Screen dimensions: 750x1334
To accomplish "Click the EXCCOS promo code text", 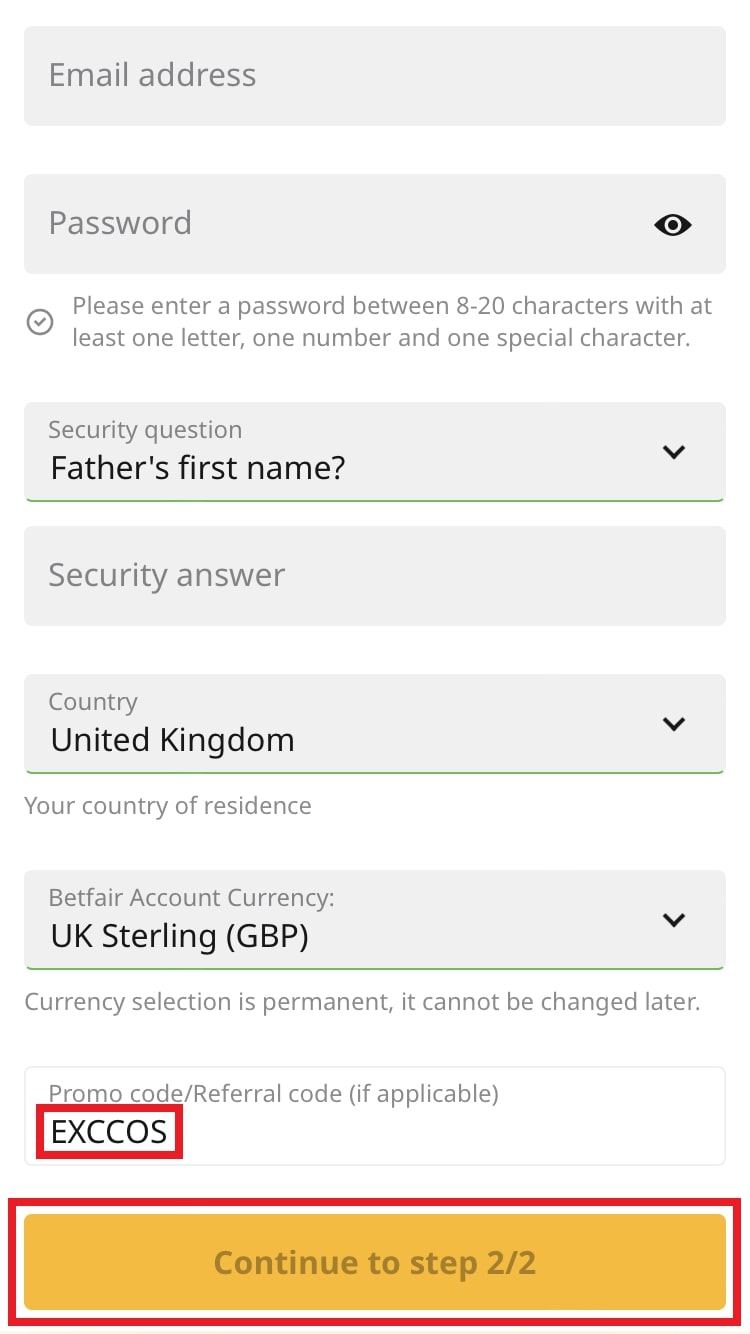I will 109,1132.
